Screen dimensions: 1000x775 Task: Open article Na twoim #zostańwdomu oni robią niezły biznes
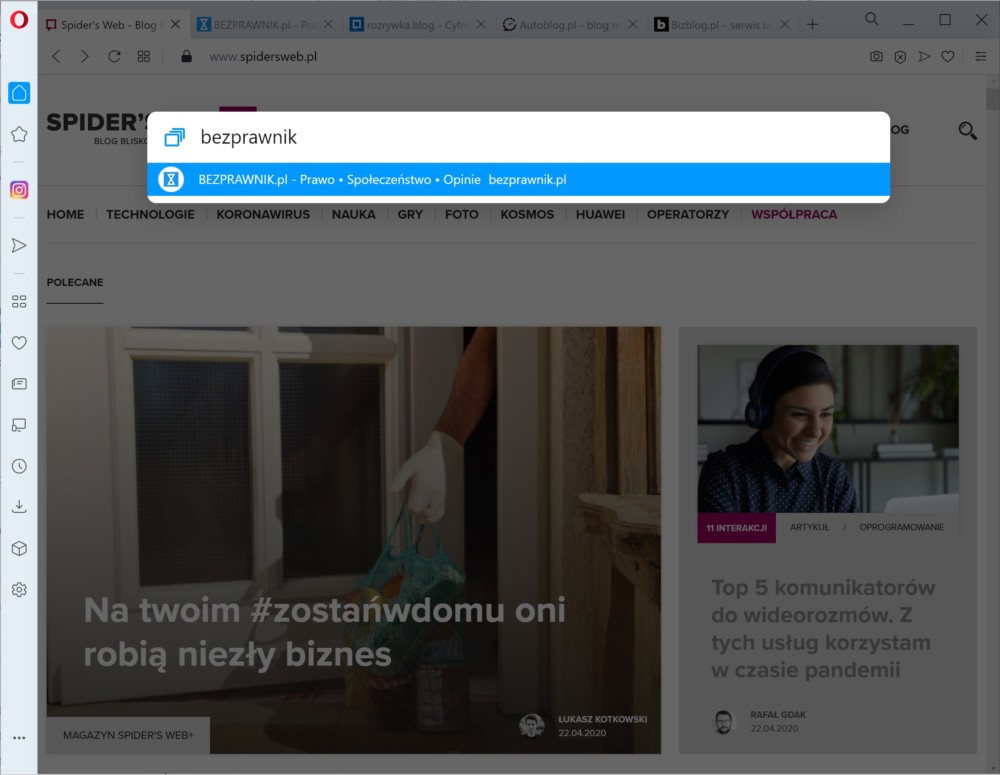coord(325,632)
